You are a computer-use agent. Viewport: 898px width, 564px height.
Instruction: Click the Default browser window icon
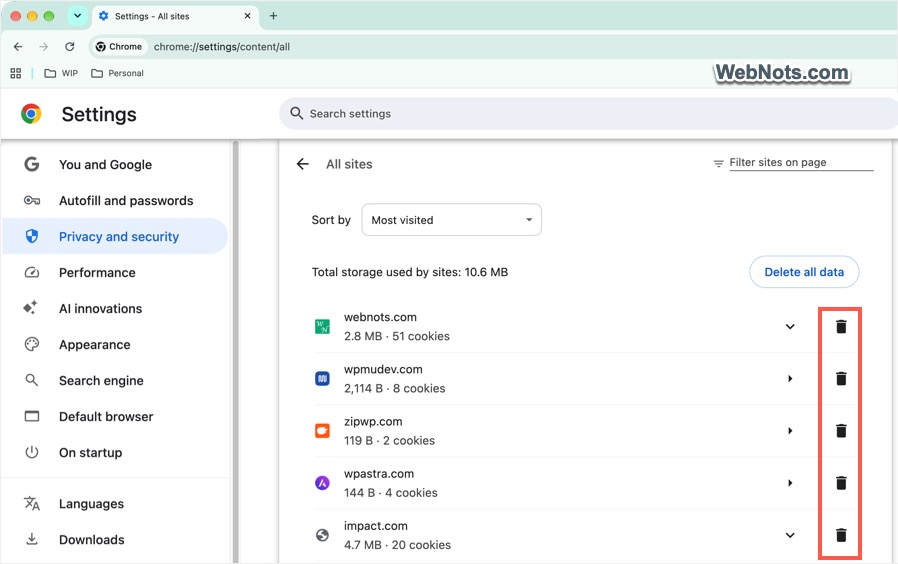(31, 416)
